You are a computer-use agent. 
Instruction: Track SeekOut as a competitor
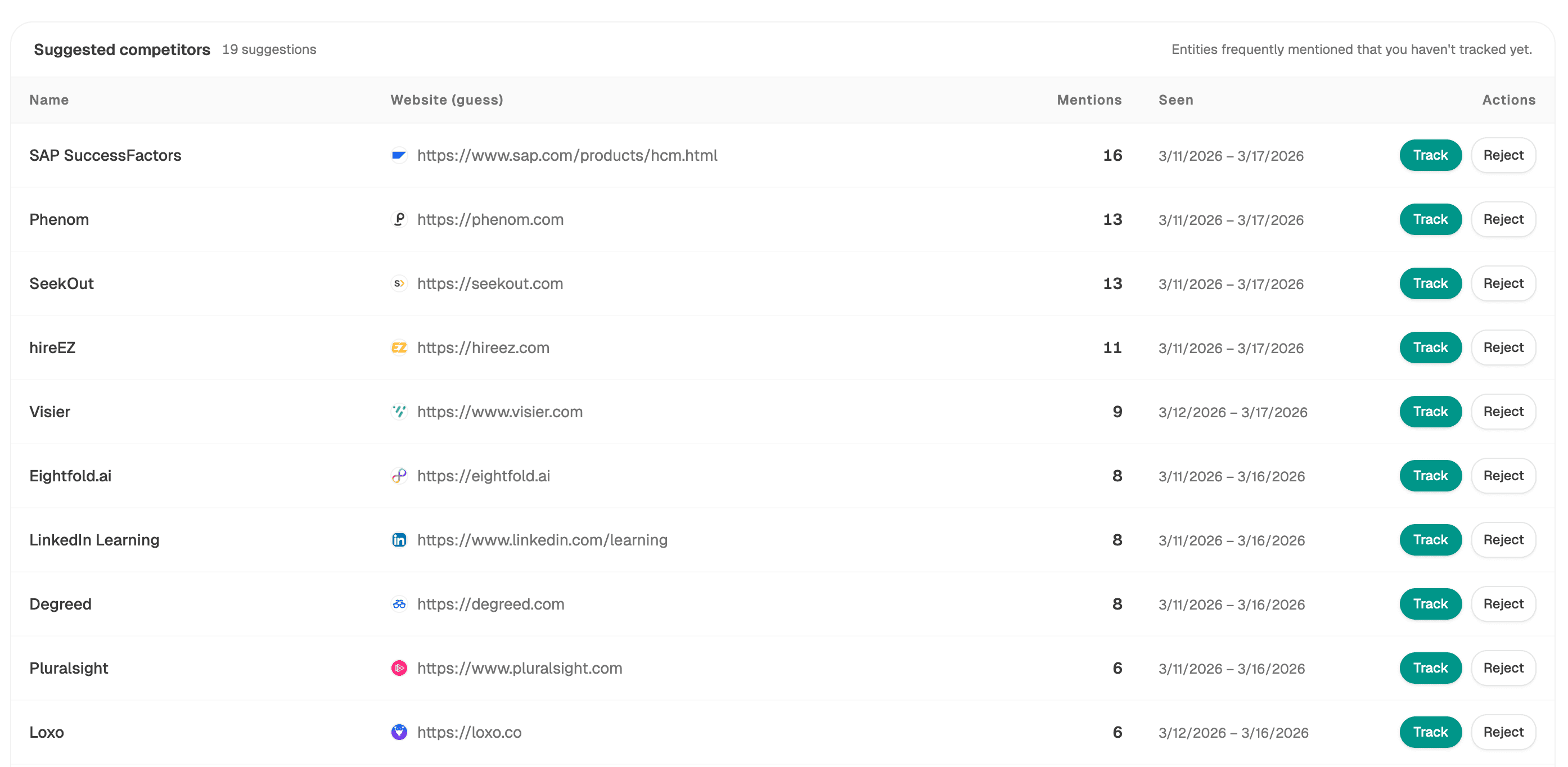1430,283
